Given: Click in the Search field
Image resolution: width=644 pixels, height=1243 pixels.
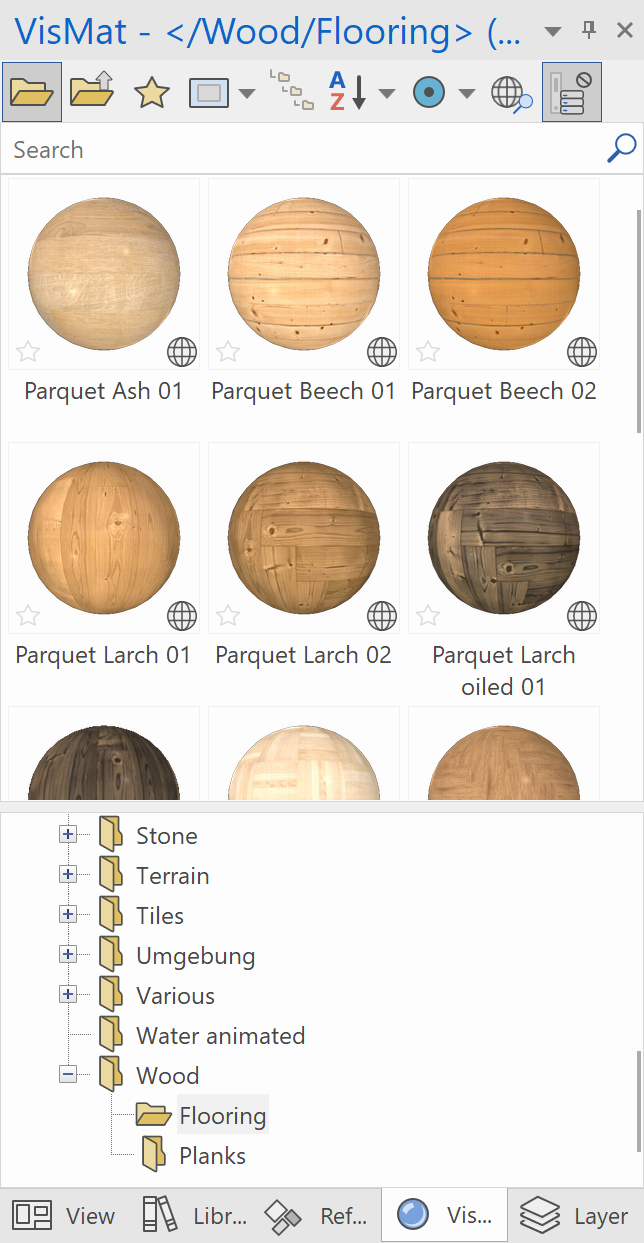Looking at the screenshot, I should click(300, 150).
